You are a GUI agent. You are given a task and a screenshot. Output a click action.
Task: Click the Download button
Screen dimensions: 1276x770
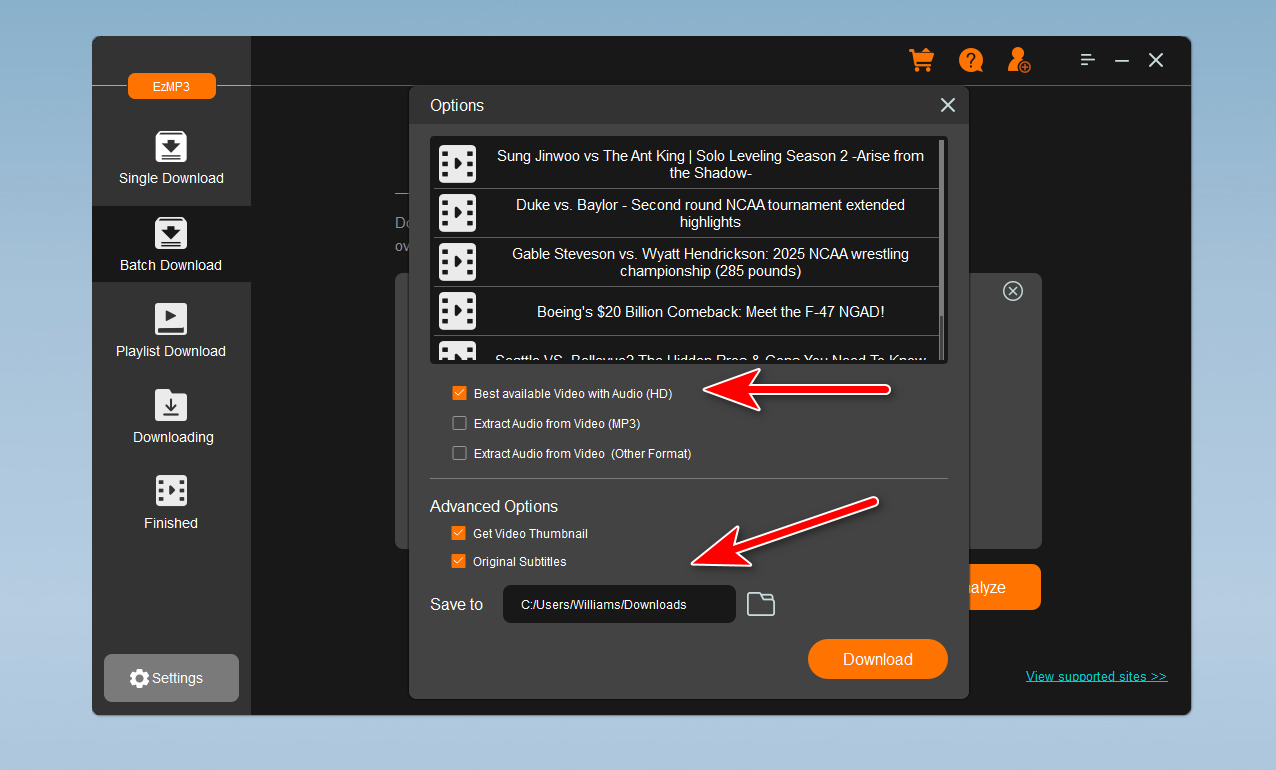click(x=878, y=659)
